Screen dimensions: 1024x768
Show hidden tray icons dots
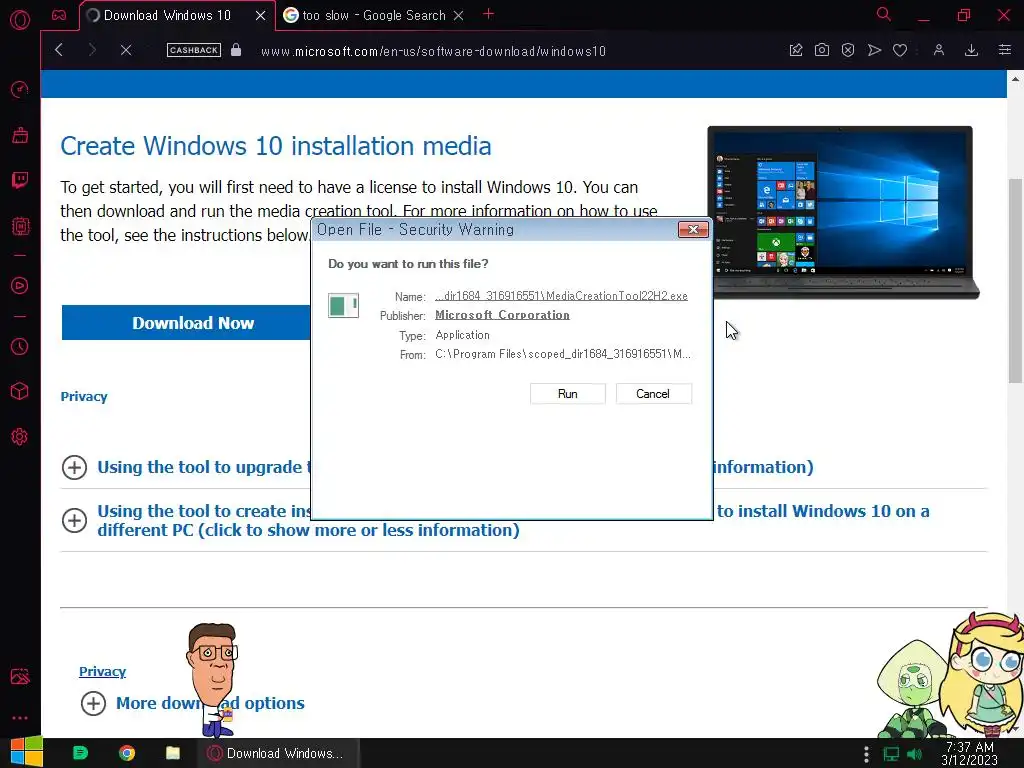coord(866,754)
